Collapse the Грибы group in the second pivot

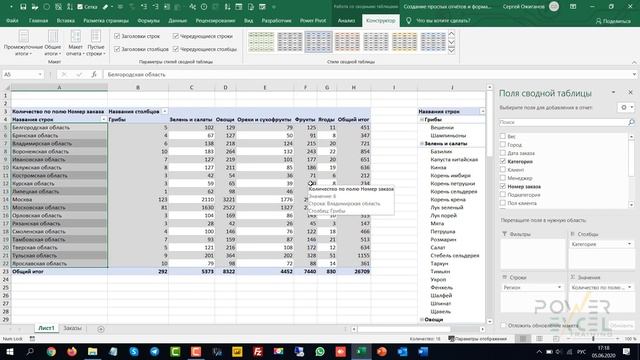click(422, 120)
